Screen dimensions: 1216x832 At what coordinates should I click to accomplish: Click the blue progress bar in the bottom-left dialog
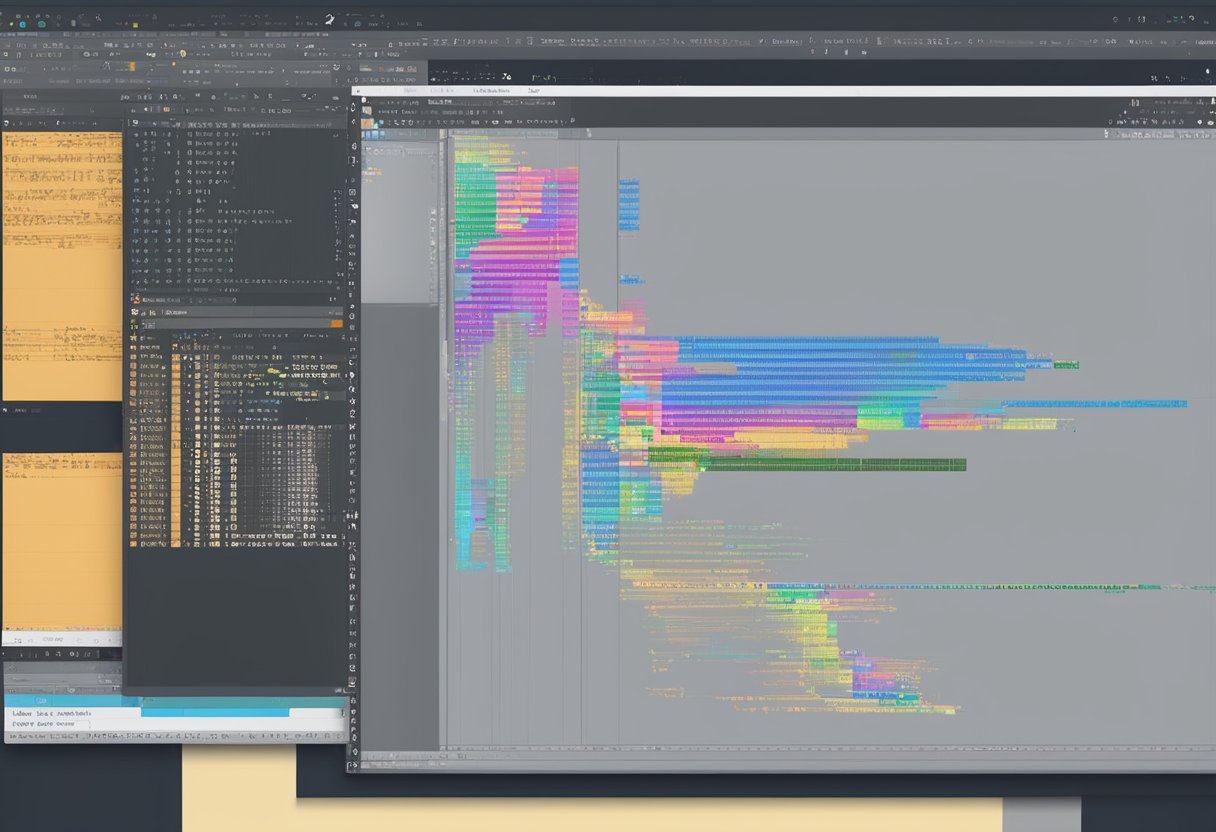215,713
